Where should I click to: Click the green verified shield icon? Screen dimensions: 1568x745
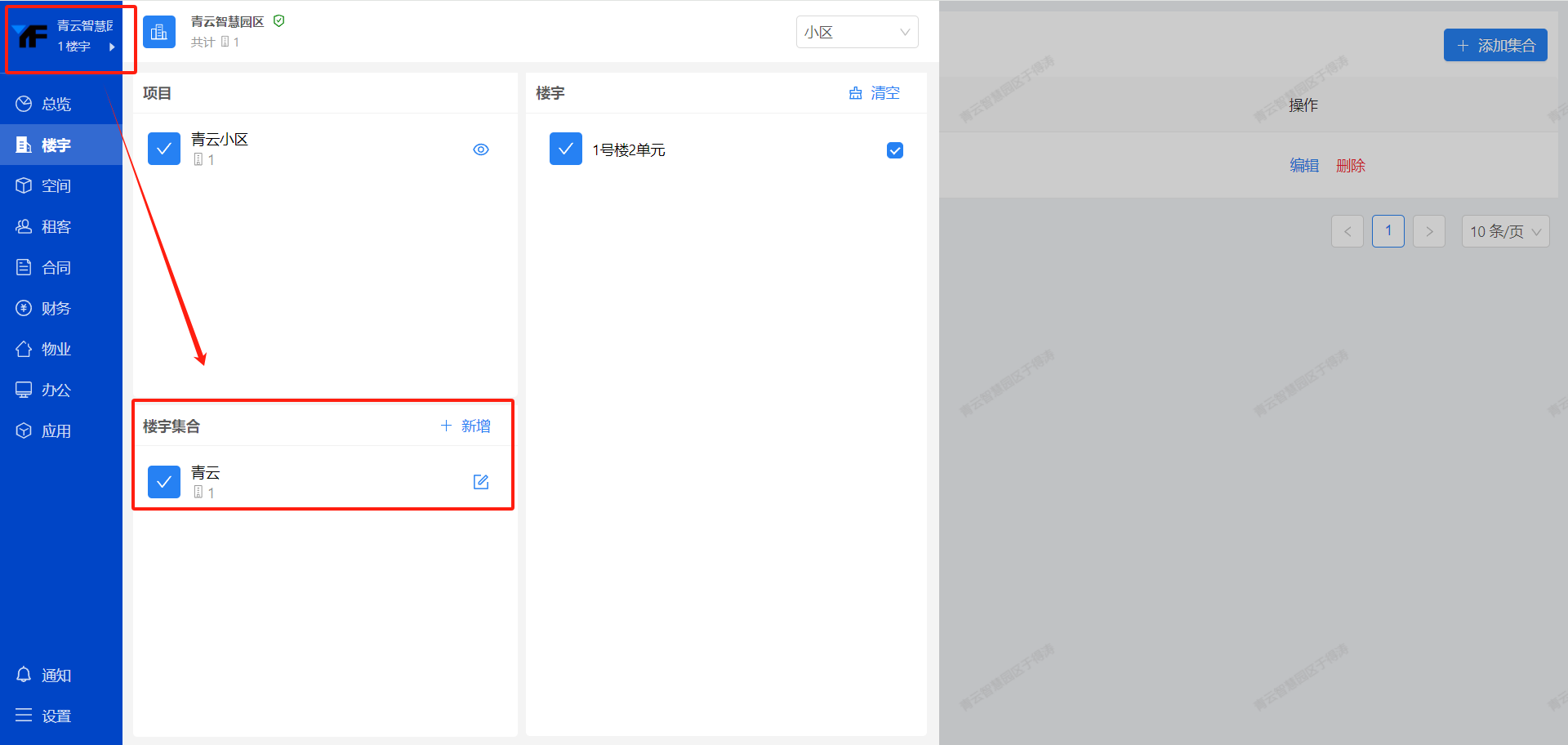point(279,21)
